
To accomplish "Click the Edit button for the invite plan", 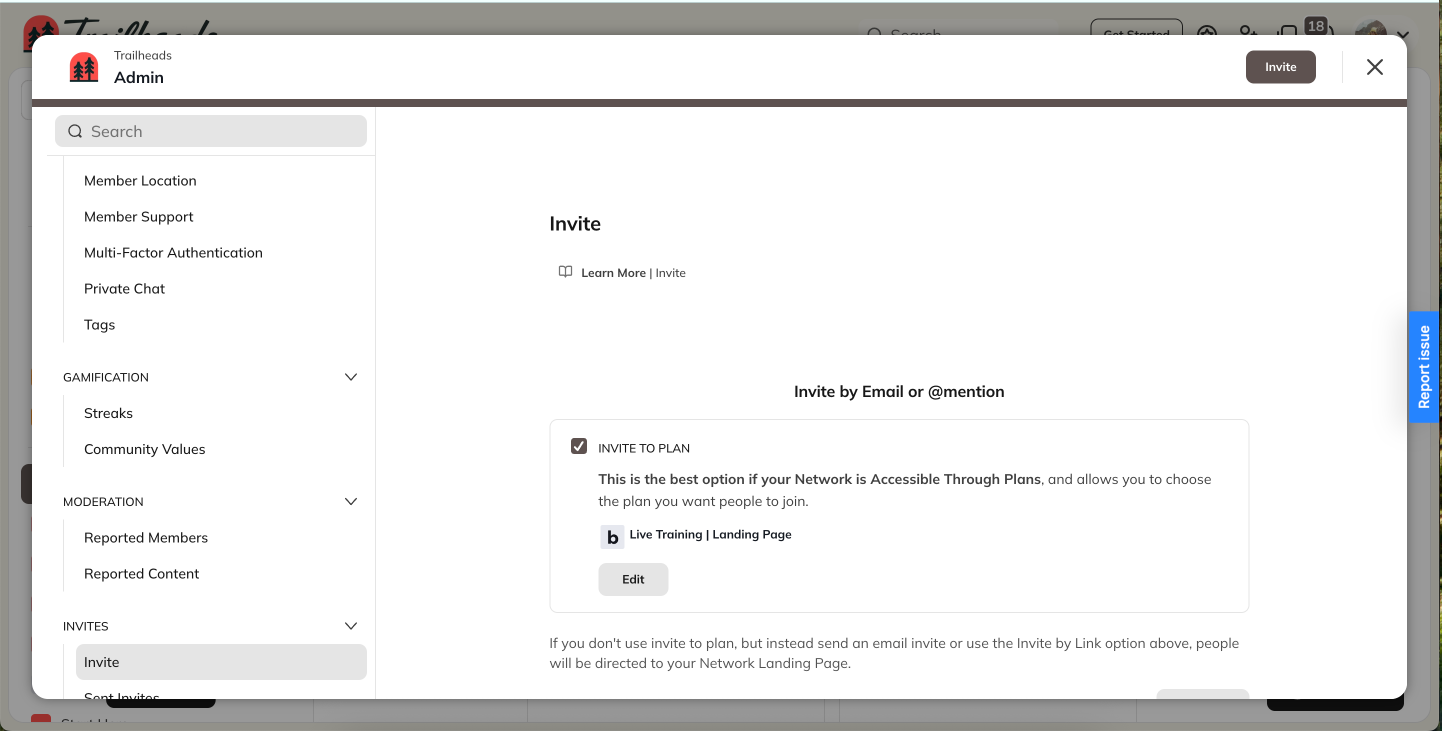I will tap(633, 579).
